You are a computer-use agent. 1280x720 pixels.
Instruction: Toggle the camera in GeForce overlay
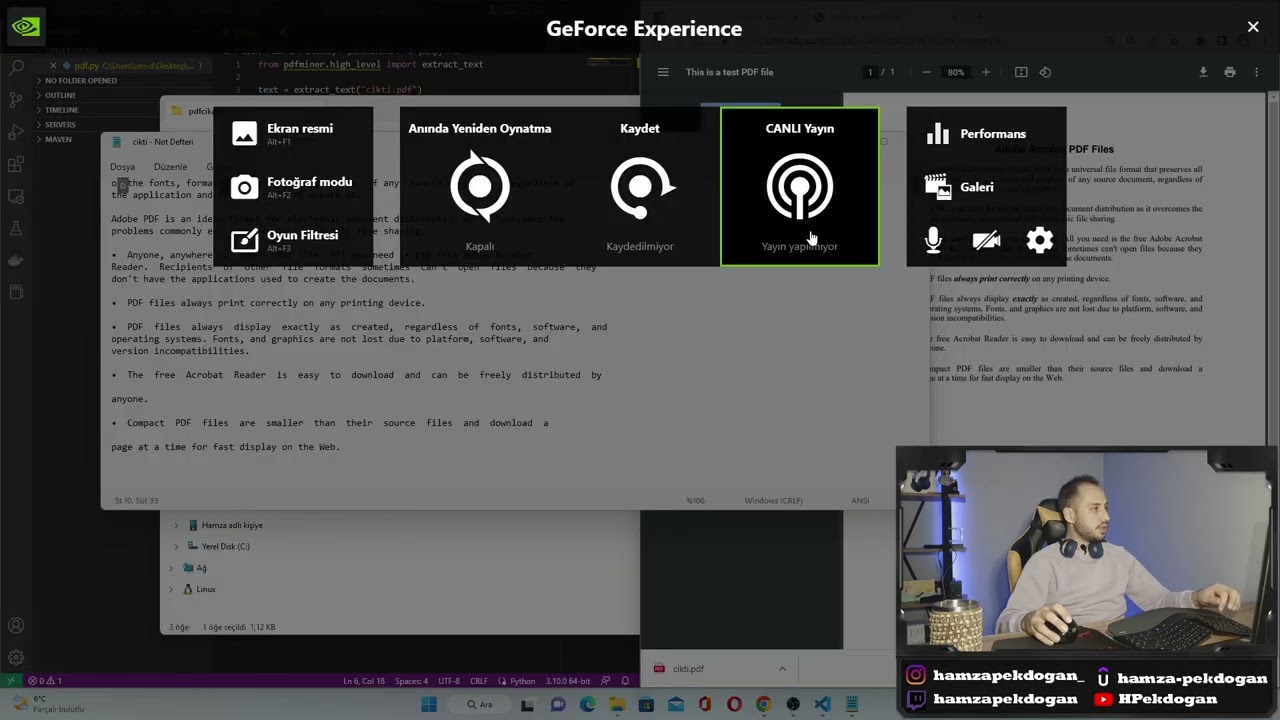(986, 240)
